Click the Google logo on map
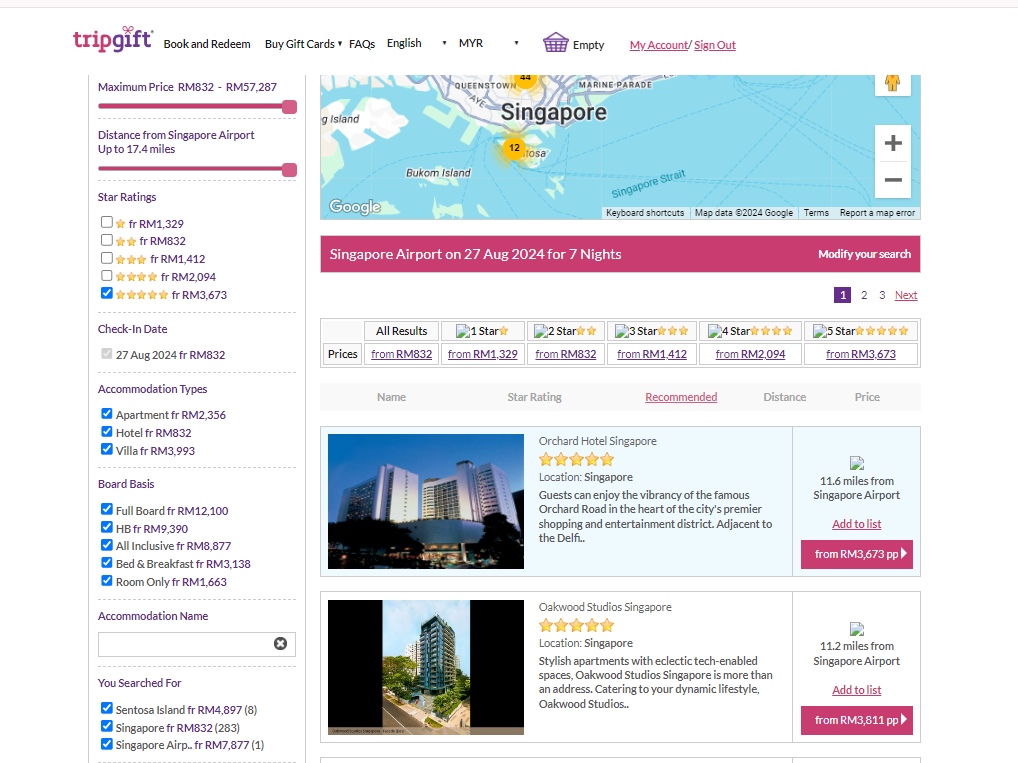The height and width of the screenshot is (763, 1018). pos(354,206)
